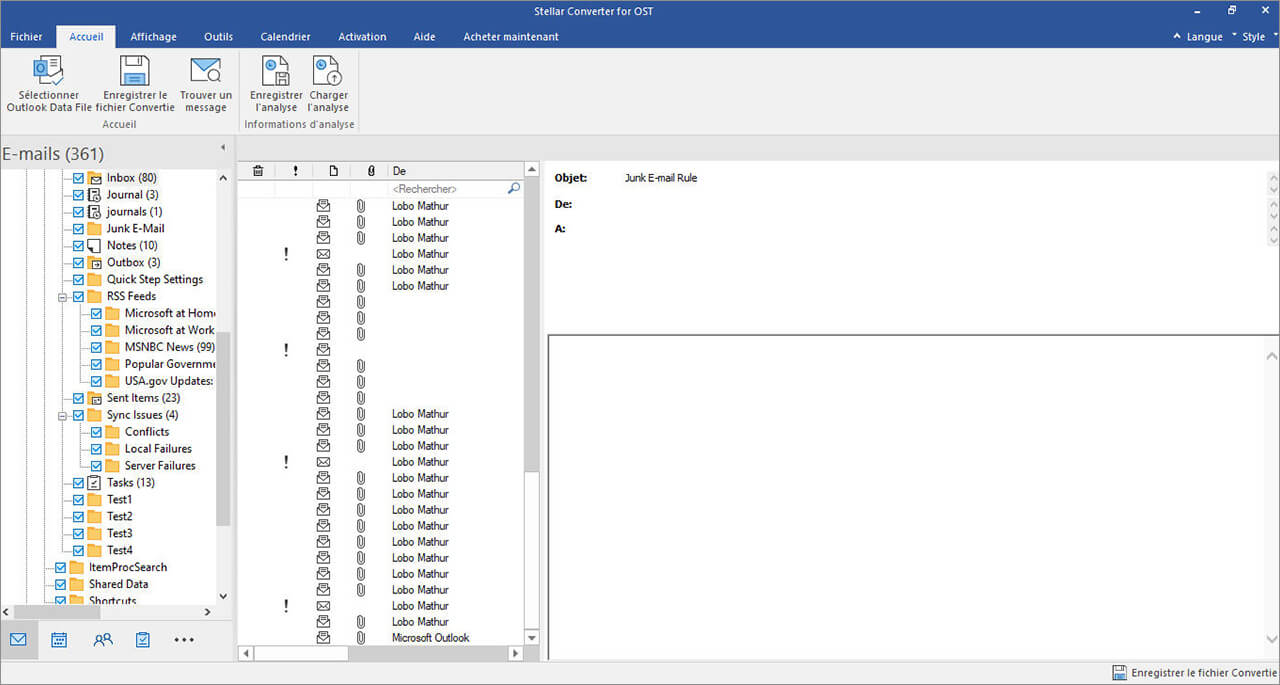
Task: Click the journals (1) folder label
Action: tap(134, 212)
